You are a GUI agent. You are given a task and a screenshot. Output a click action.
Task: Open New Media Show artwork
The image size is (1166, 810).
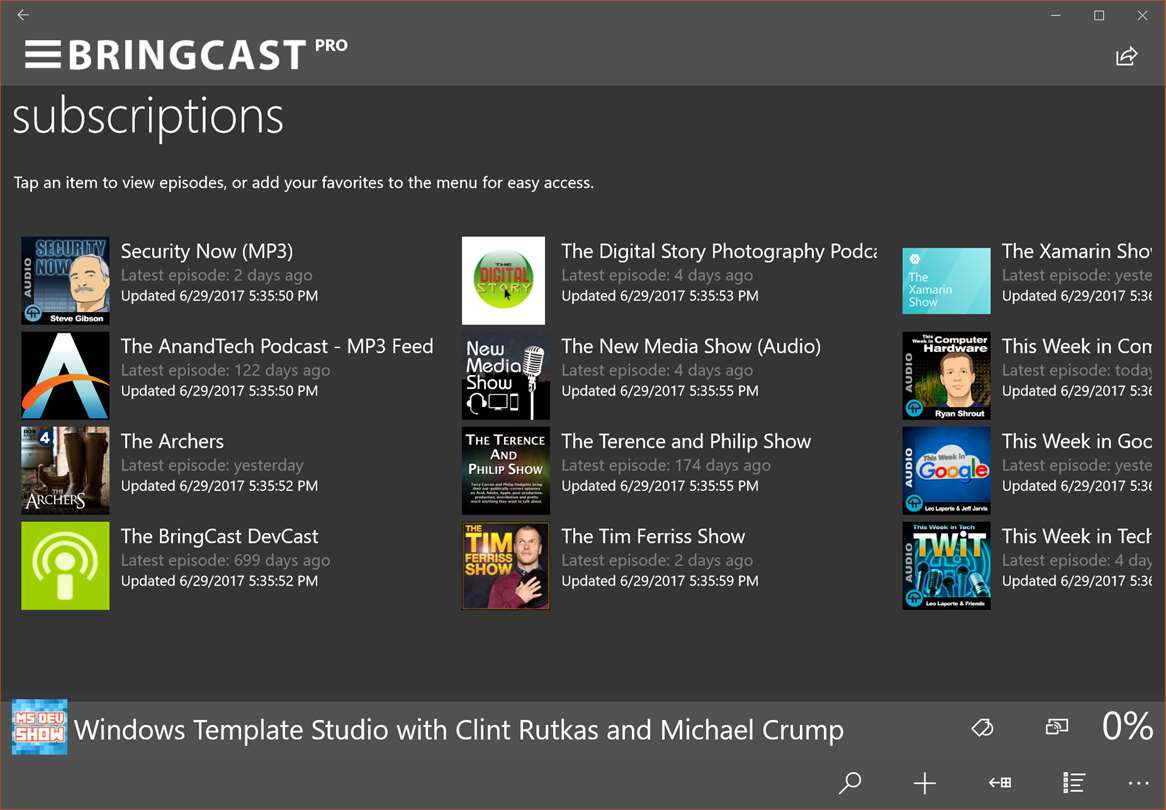pos(506,376)
